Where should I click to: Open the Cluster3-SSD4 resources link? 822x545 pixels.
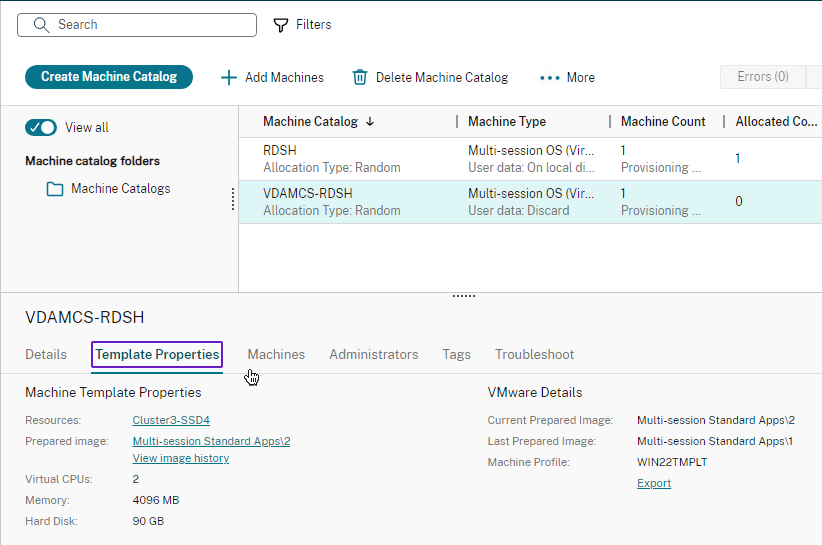171,420
